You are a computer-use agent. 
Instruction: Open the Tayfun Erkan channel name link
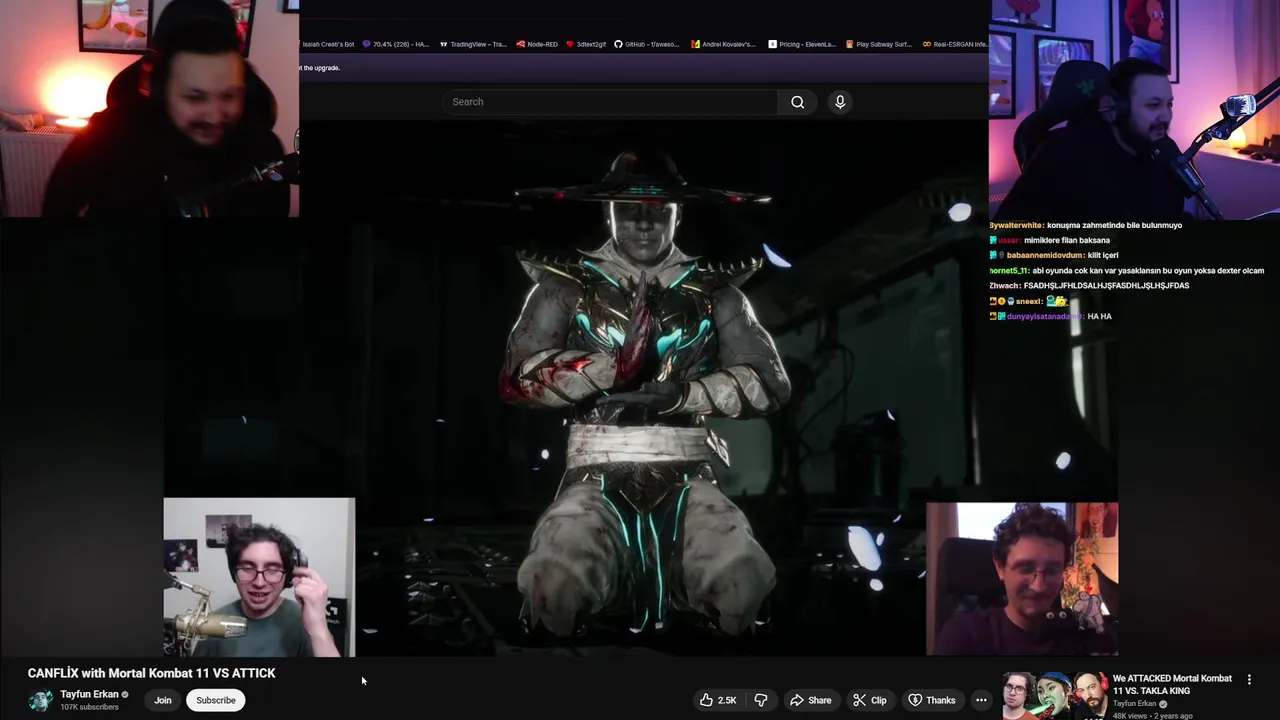pos(89,694)
